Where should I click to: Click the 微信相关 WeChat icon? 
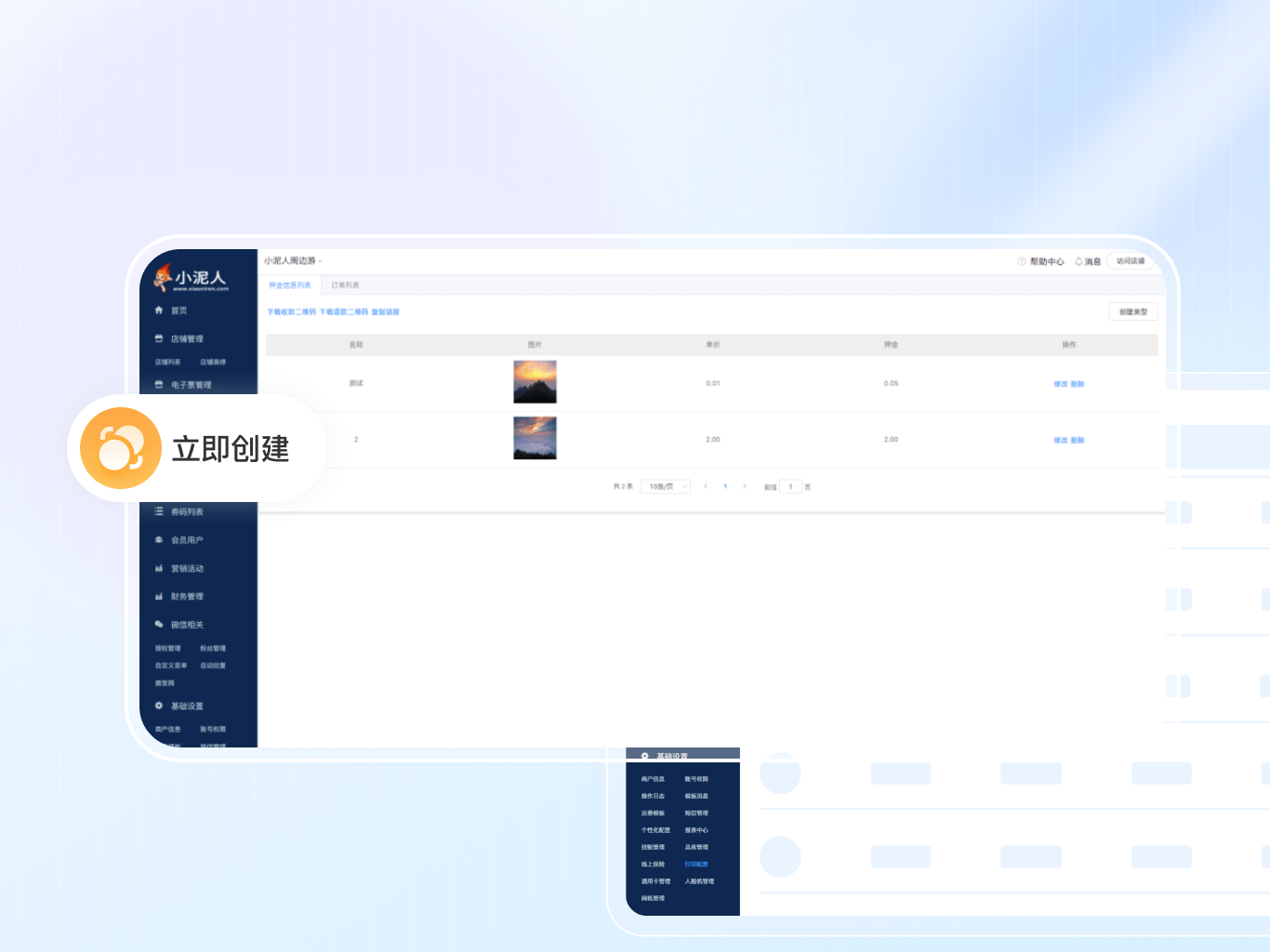(x=159, y=625)
